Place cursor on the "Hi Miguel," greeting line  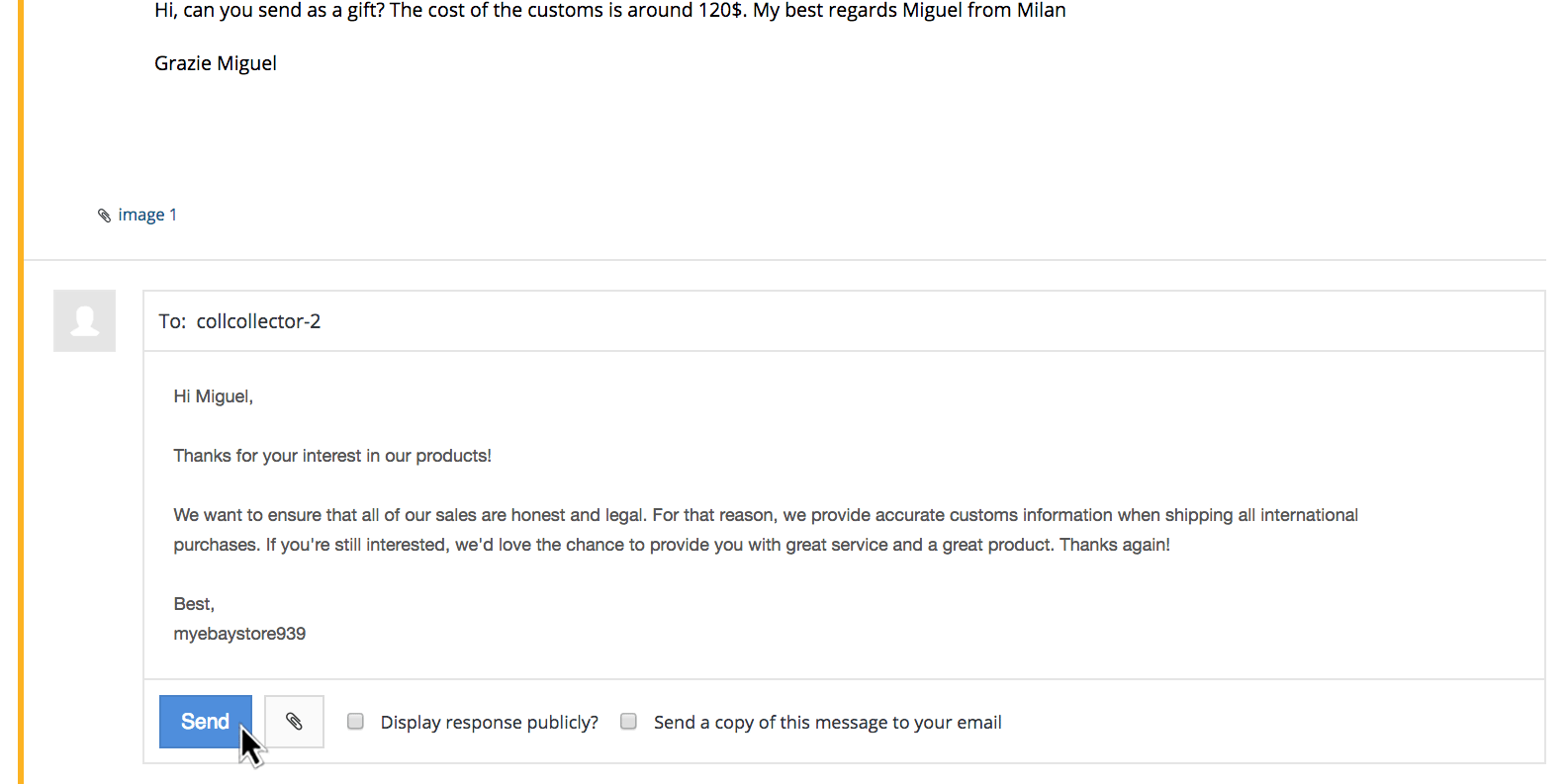(x=214, y=396)
